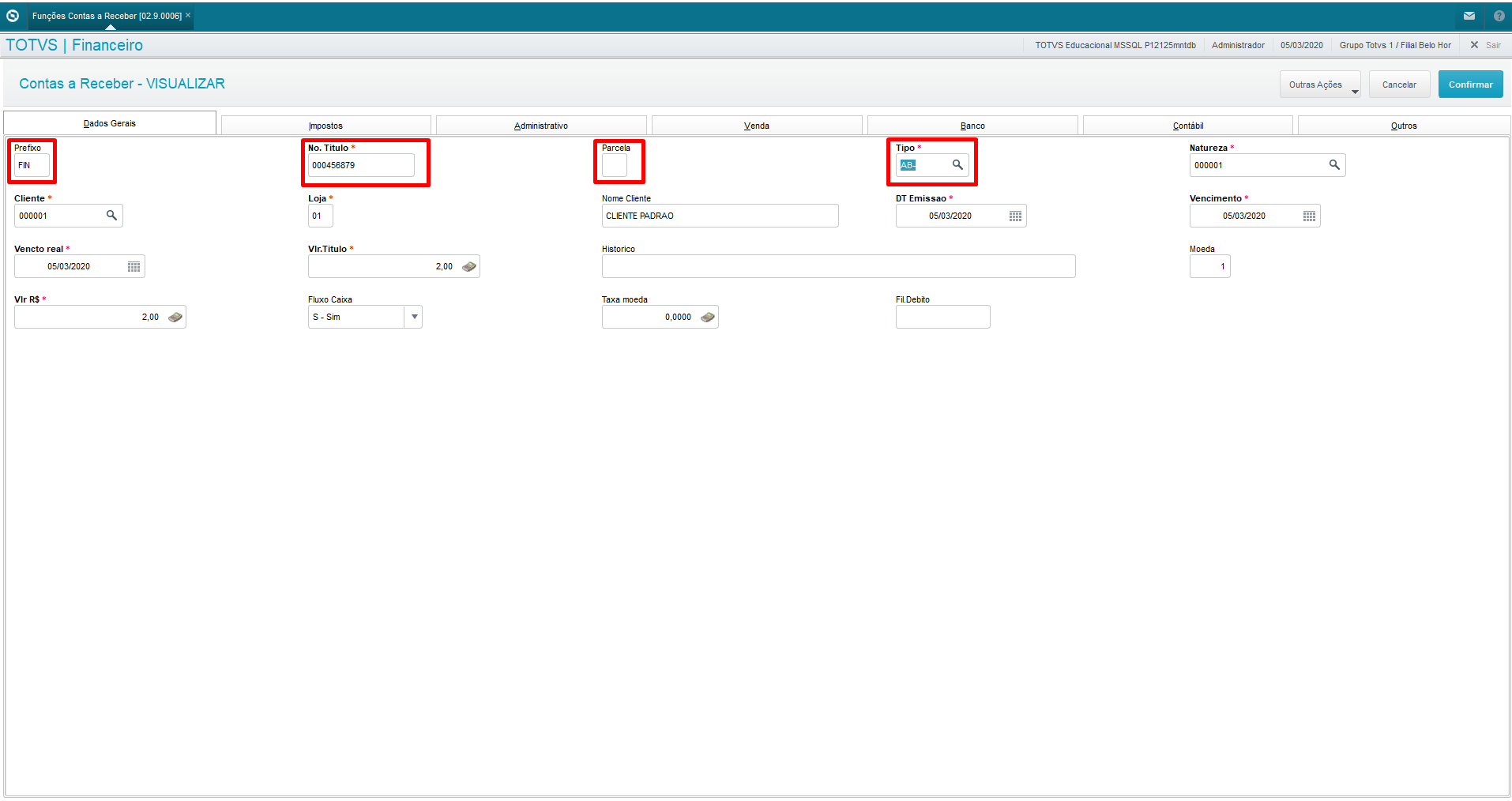
Task: Click the Fil.Debito input field
Action: 943,317
